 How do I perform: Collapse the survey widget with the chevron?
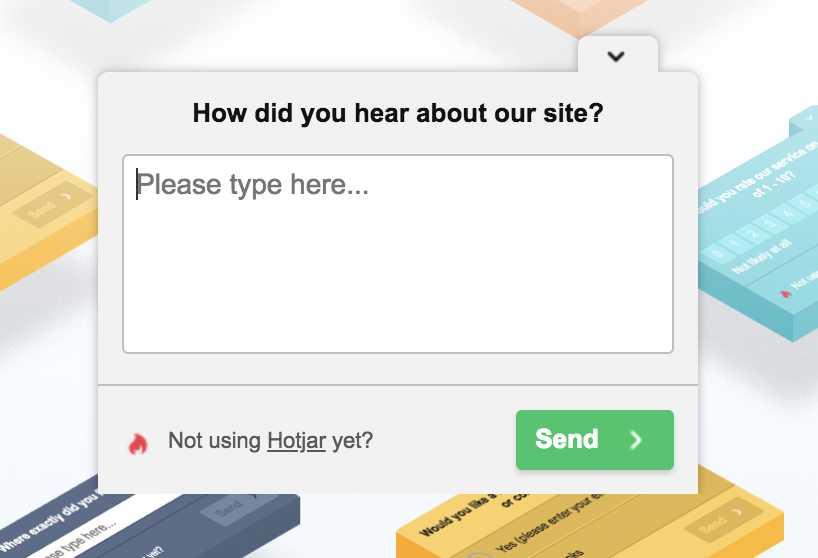pyautogui.click(x=616, y=57)
